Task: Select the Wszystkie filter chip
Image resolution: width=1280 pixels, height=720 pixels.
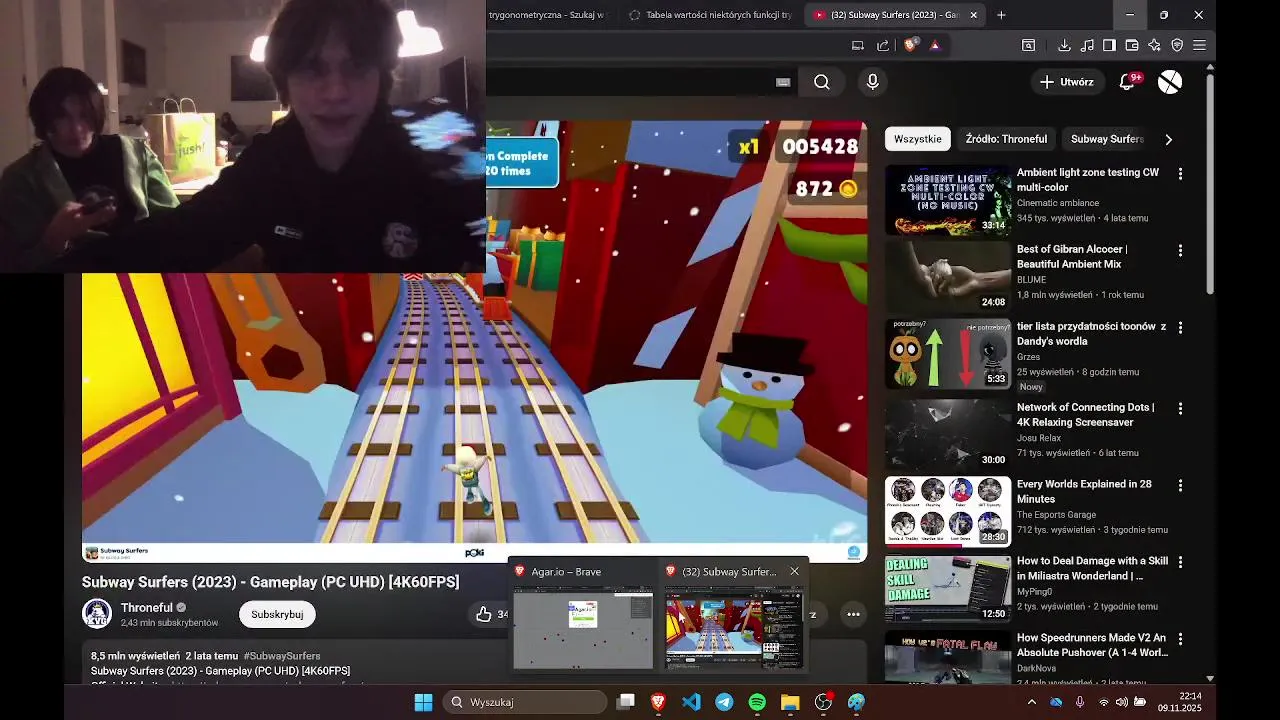Action: tap(917, 139)
